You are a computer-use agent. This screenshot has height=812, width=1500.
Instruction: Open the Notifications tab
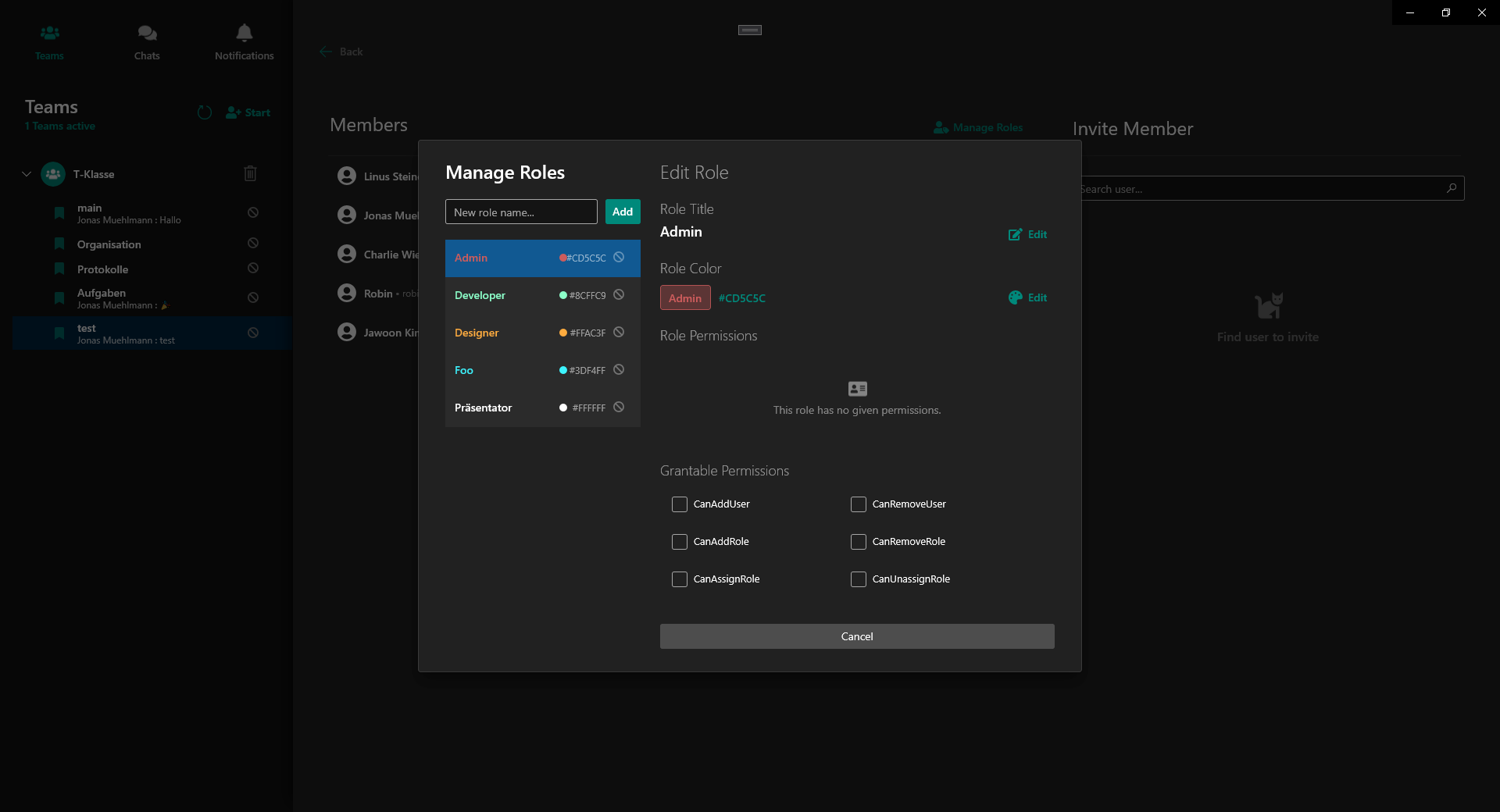245,43
